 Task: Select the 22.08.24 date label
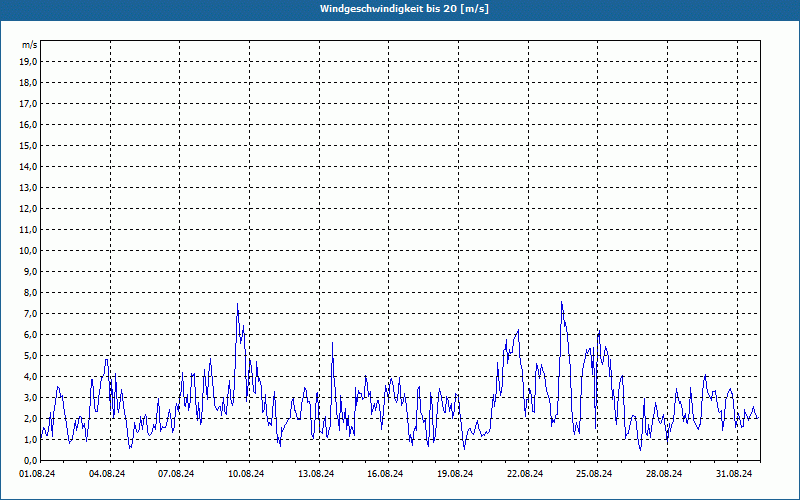tap(525, 474)
